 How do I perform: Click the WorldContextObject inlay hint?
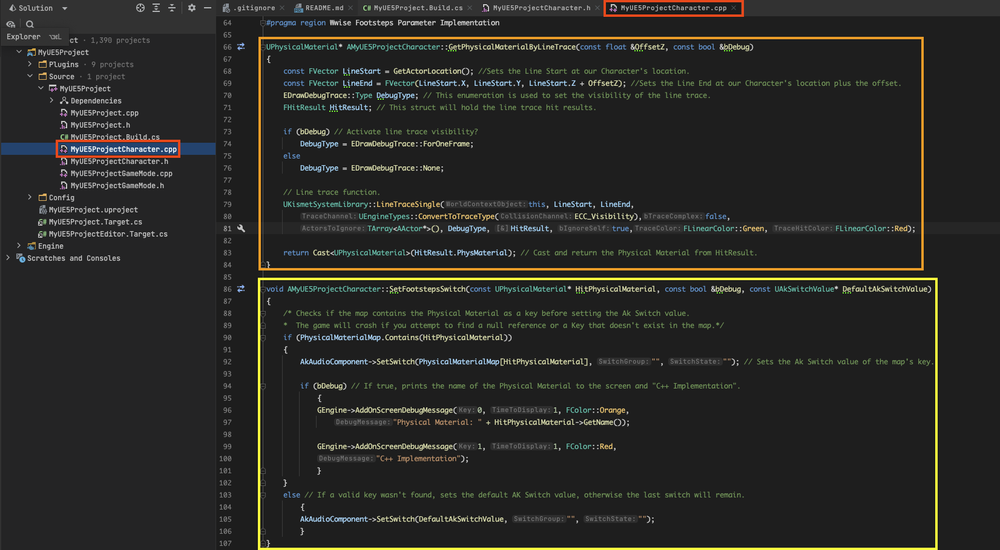coord(486,204)
